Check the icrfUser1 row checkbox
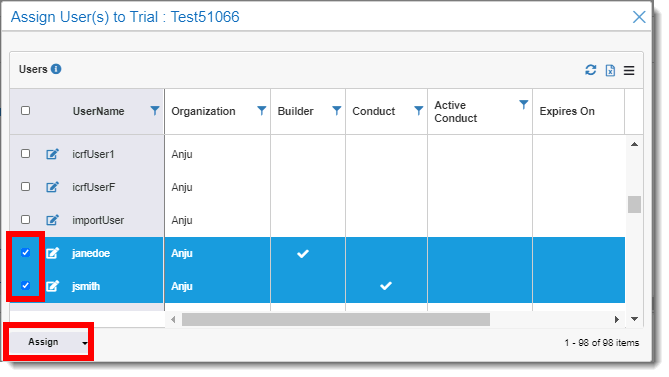The width and height of the screenshot is (669, 377). coord(26,153)
